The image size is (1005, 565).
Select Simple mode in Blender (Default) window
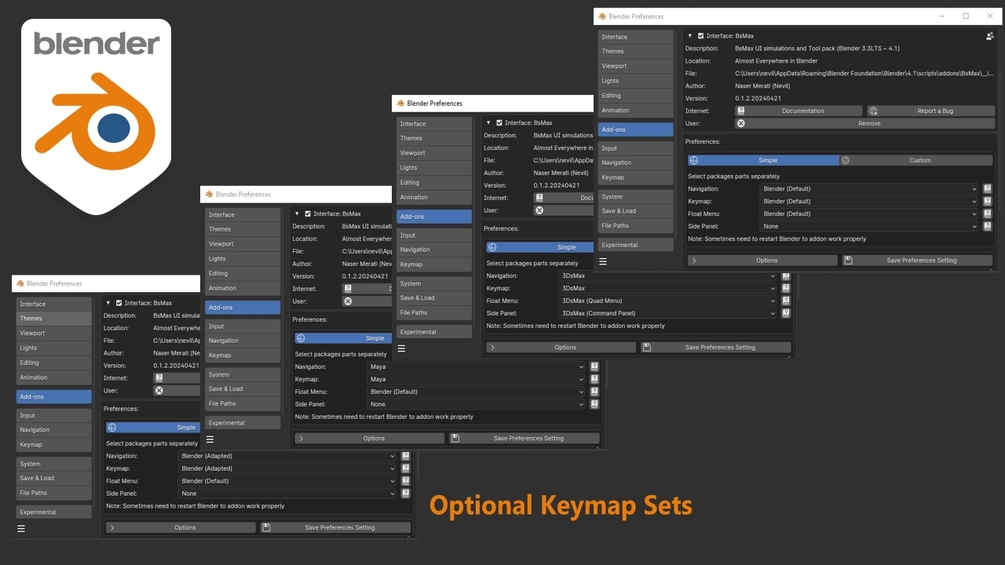coord(763,160)
